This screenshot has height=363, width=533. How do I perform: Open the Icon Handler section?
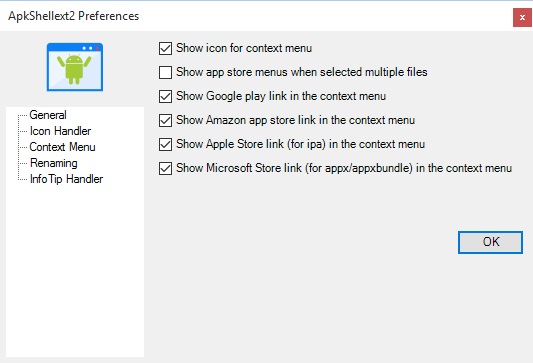[60, 131]
